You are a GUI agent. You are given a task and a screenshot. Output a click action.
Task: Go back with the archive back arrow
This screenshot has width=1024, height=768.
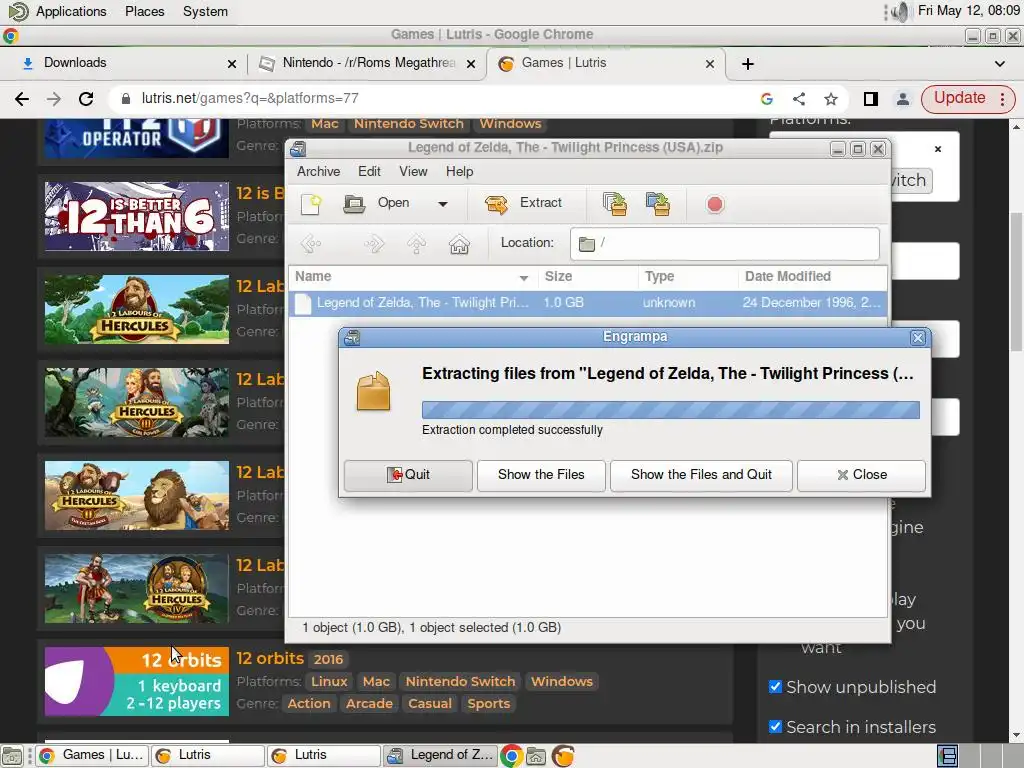pyautogui.click(x=311, y=244)
